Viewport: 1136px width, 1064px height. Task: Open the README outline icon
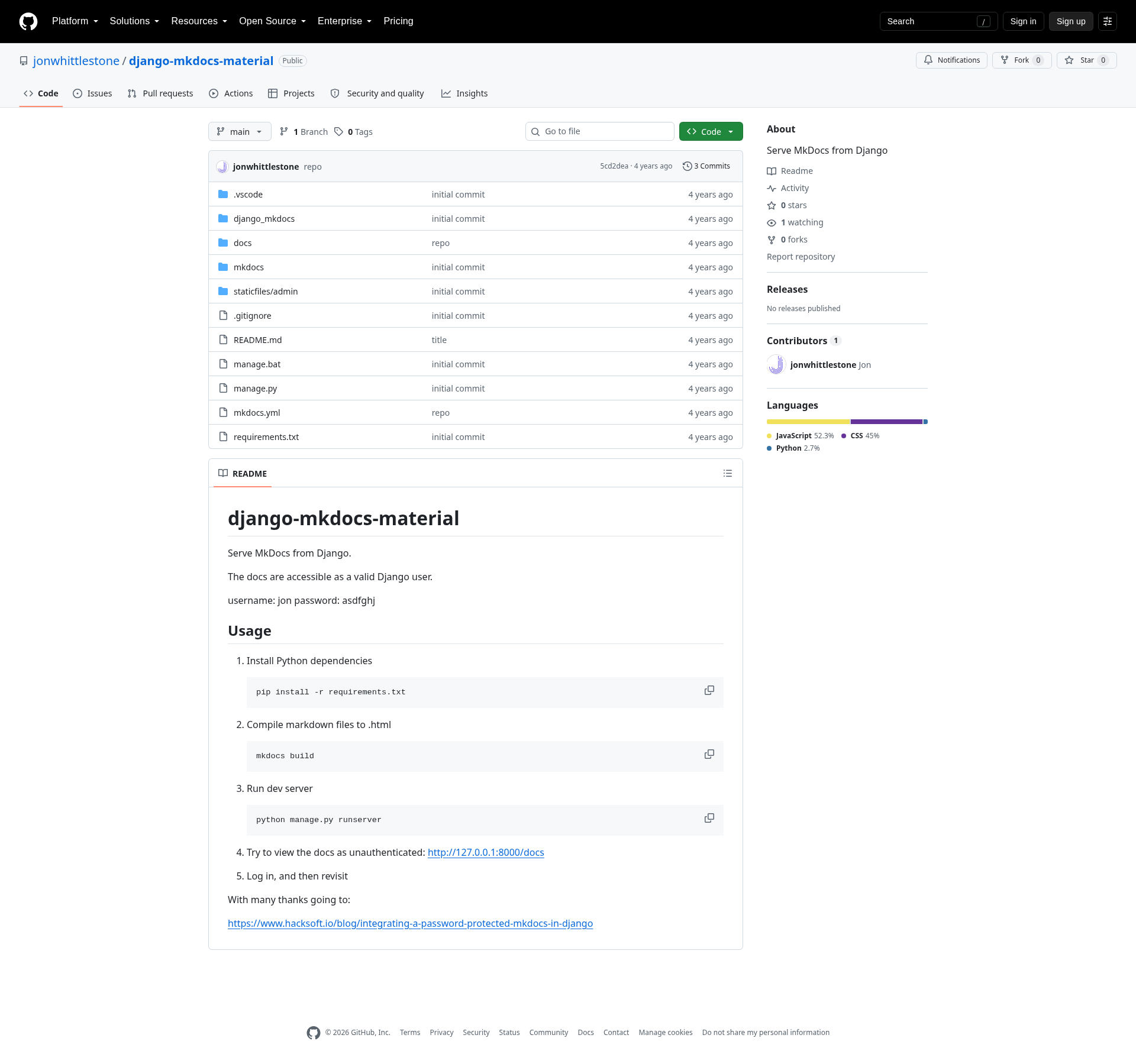pos(728,473)
